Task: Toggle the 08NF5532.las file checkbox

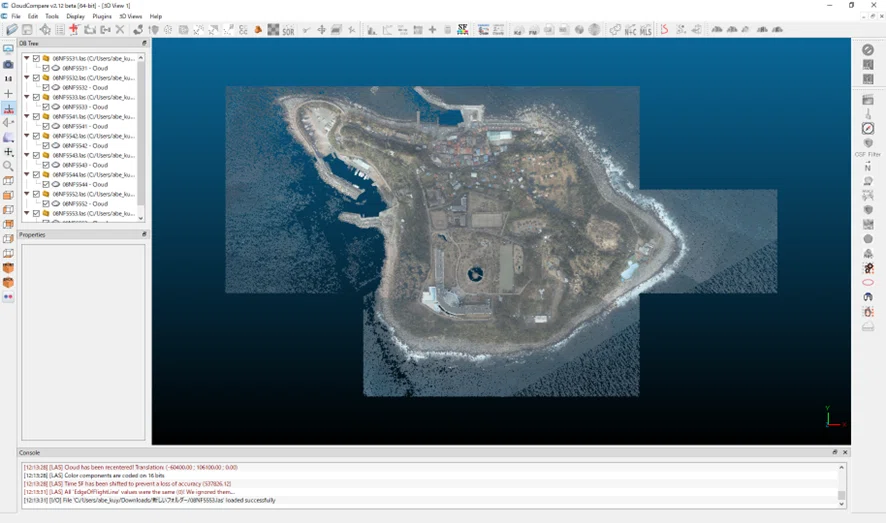Action: [36, 77]
